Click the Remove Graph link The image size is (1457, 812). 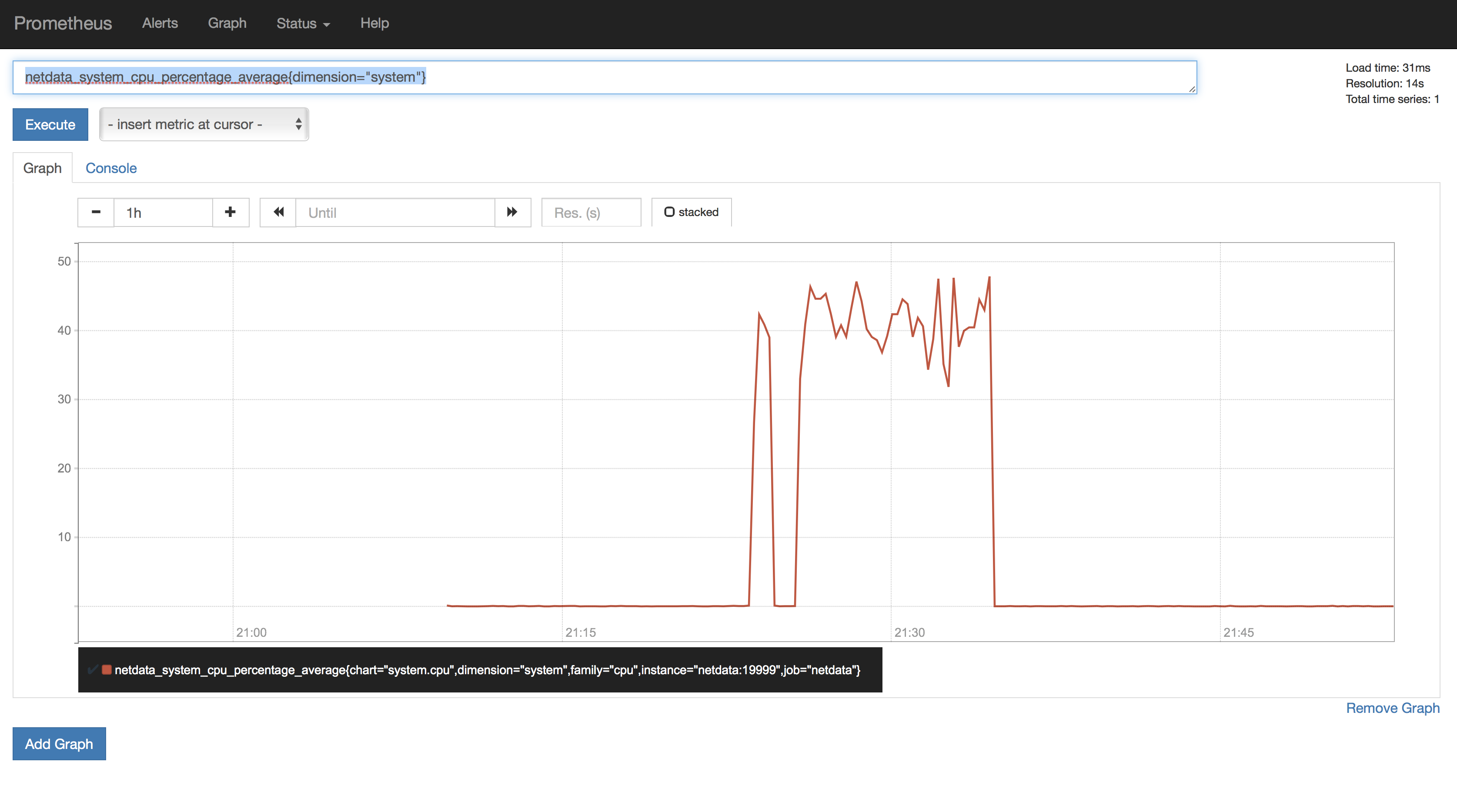click(x=1392, y=708)
